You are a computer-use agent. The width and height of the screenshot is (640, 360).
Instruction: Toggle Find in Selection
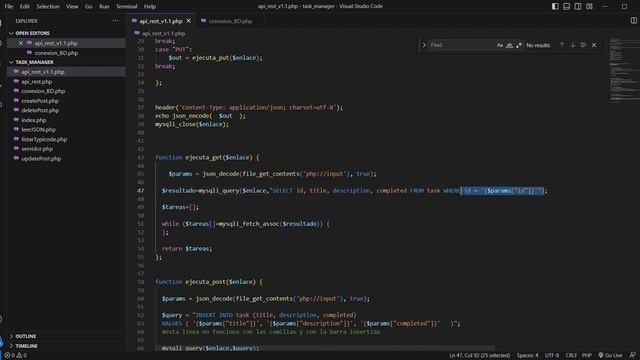(583, 45)
